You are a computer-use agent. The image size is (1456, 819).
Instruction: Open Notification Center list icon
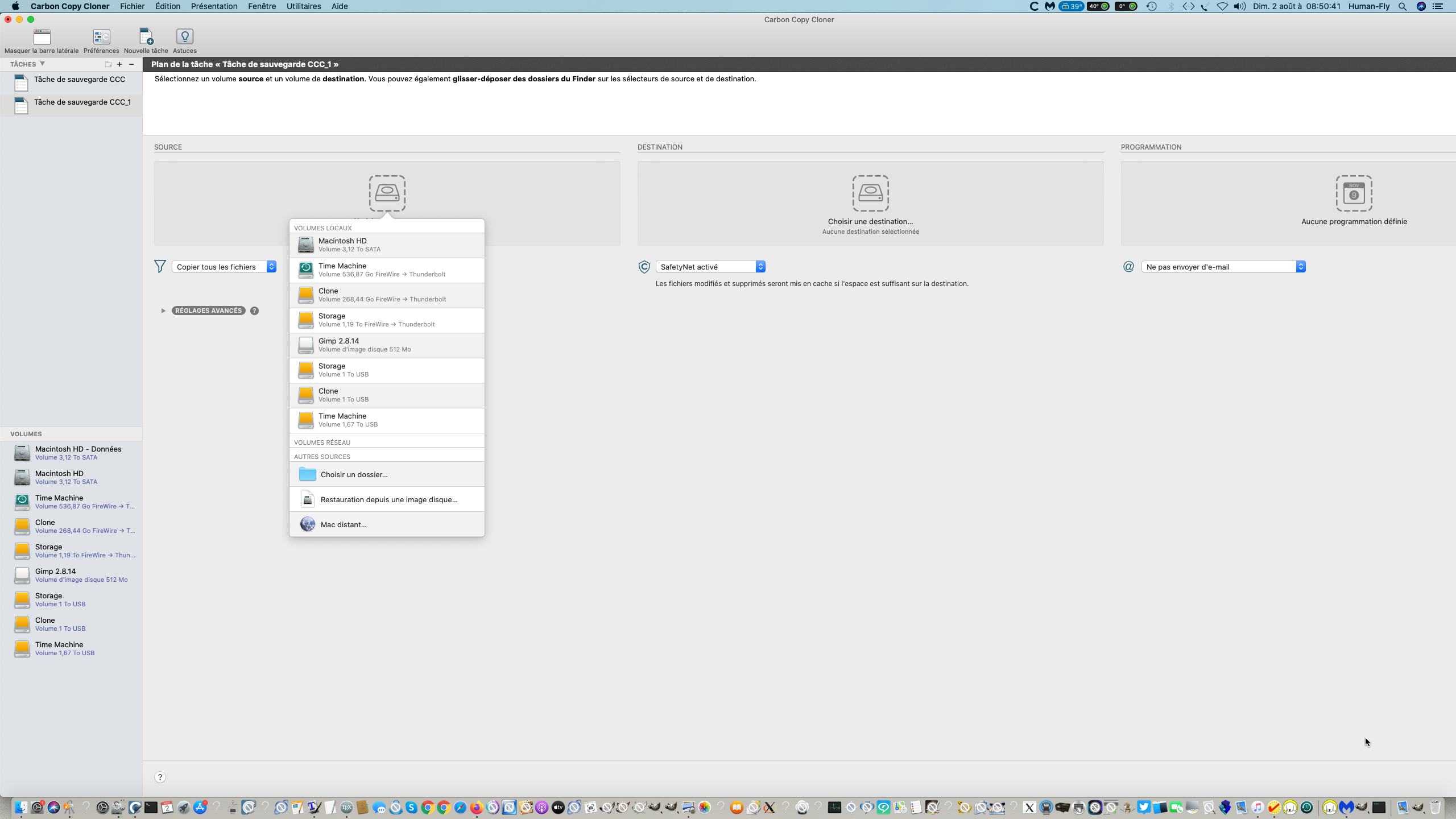1438,6
